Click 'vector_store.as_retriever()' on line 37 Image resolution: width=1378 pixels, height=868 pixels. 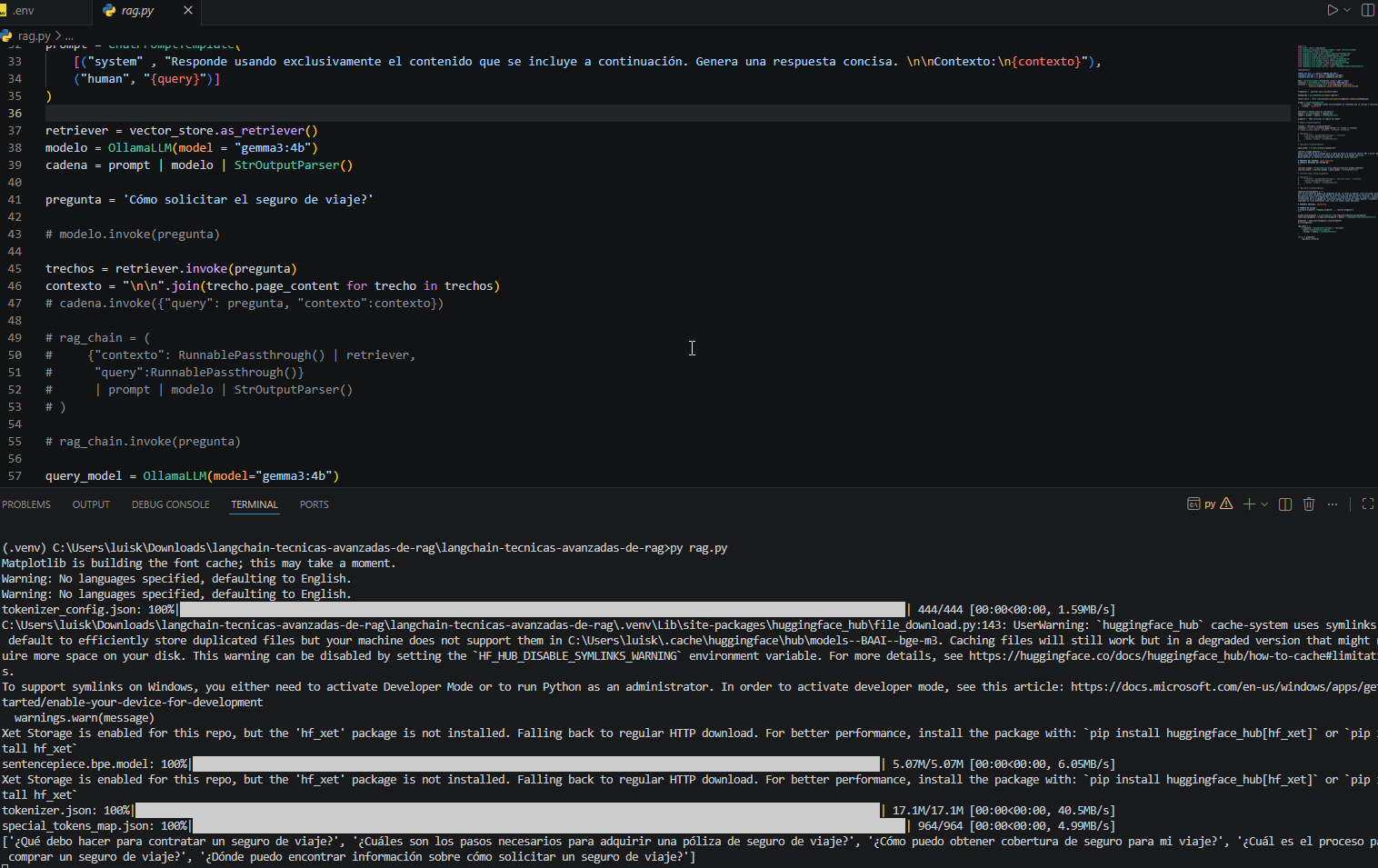224,131
